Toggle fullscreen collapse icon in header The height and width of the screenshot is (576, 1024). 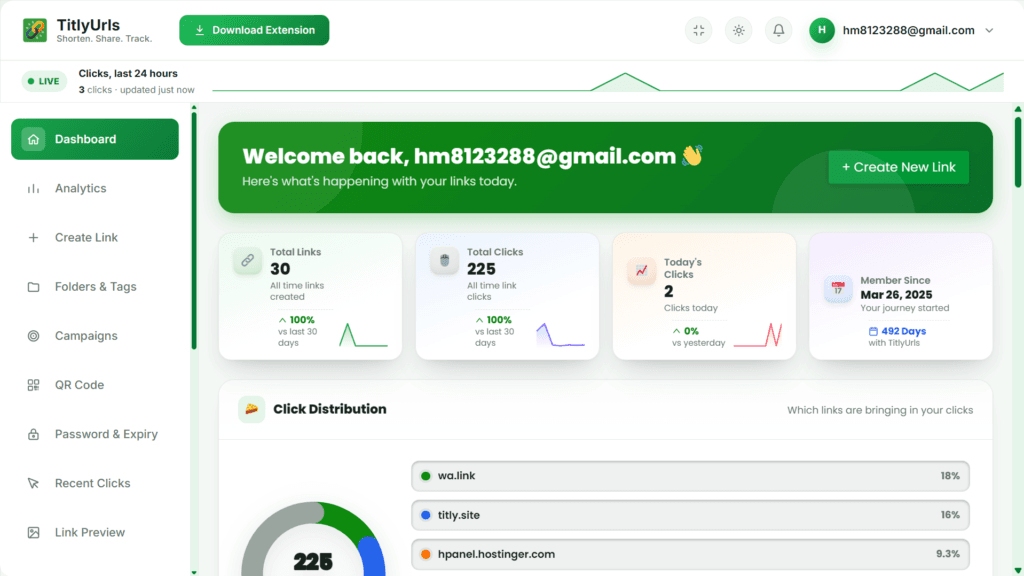click(x=699, y=30)
